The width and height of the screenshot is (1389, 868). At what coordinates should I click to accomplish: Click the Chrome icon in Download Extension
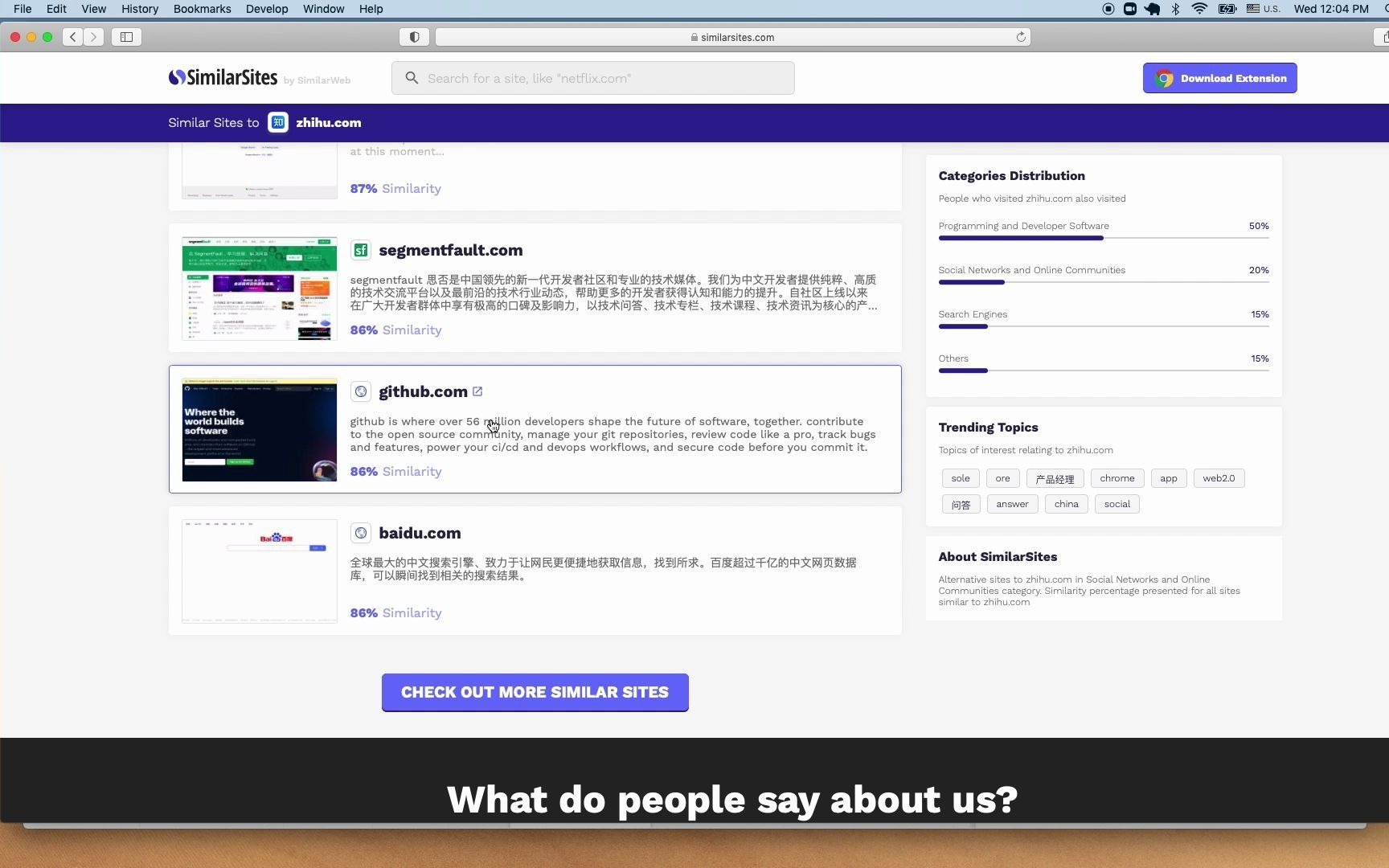pos(1164,78)
